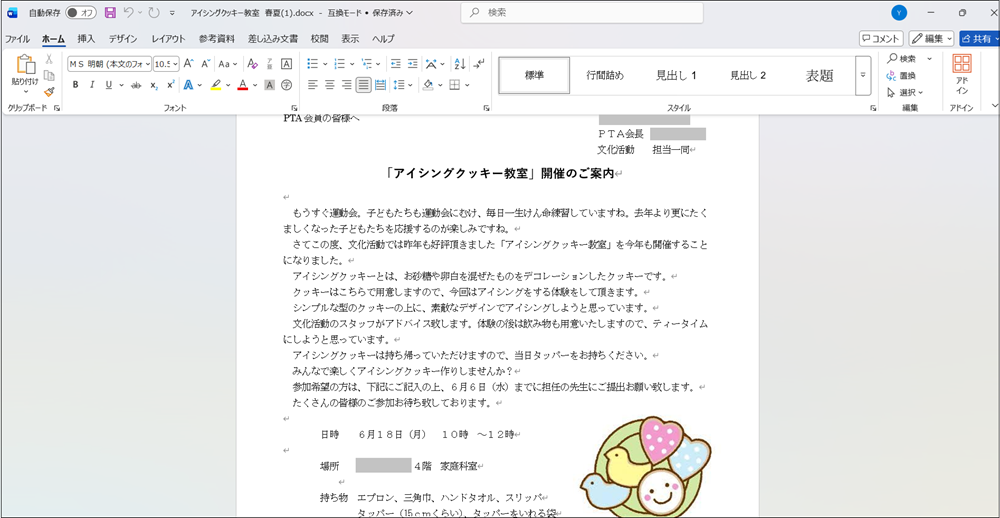Screen dimensions: 1000x518
Task: Open the font dialog launcher
Action: 294,108
